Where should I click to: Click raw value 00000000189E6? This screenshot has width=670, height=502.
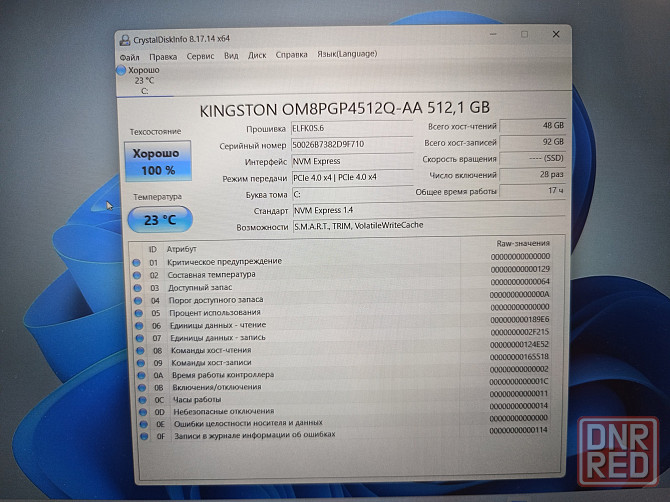[x=520, y=320]
